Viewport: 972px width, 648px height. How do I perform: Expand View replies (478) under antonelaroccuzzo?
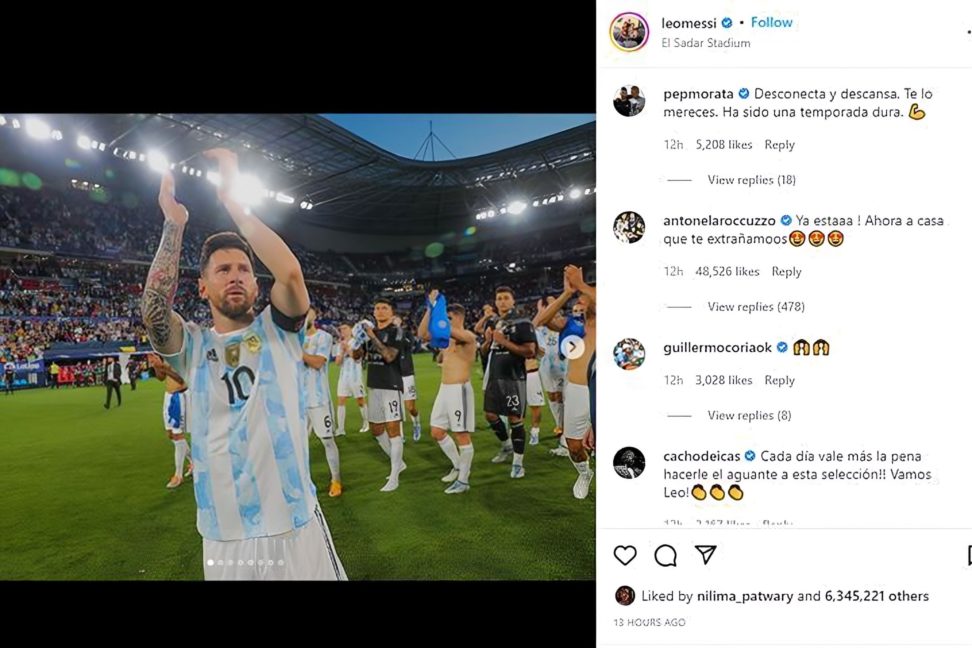tap(756, 306)
